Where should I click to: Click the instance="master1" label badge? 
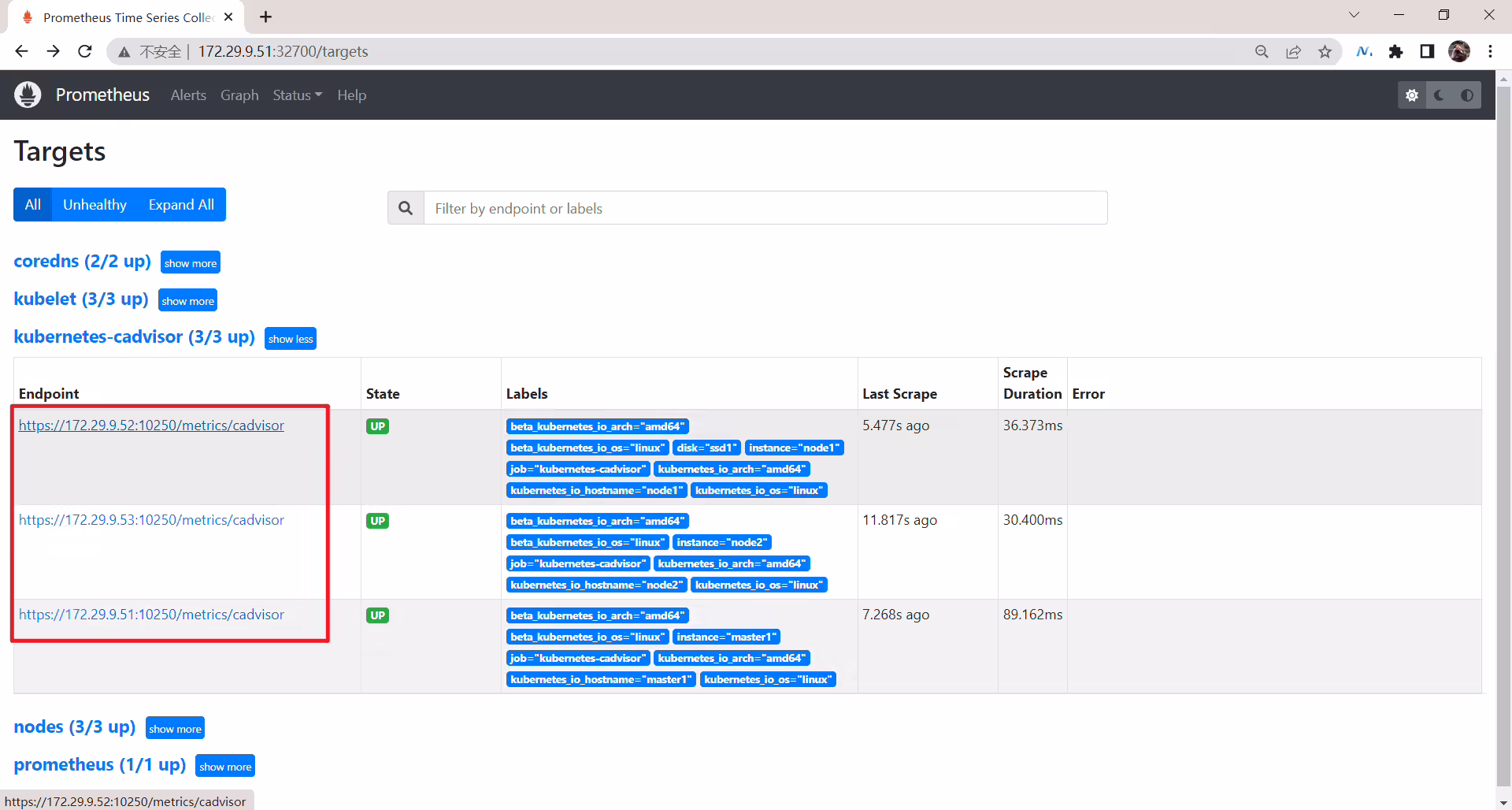click(x=726, y=637)
